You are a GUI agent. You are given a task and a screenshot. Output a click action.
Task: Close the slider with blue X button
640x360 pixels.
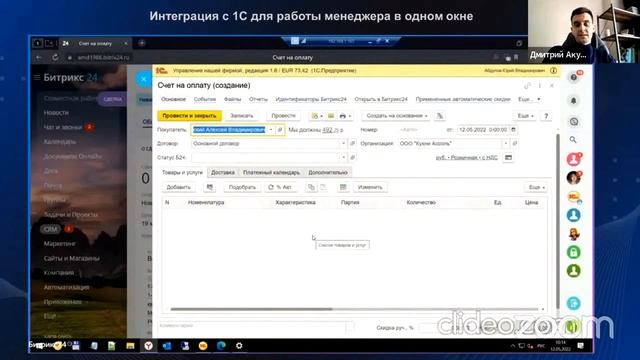(144, 79)
